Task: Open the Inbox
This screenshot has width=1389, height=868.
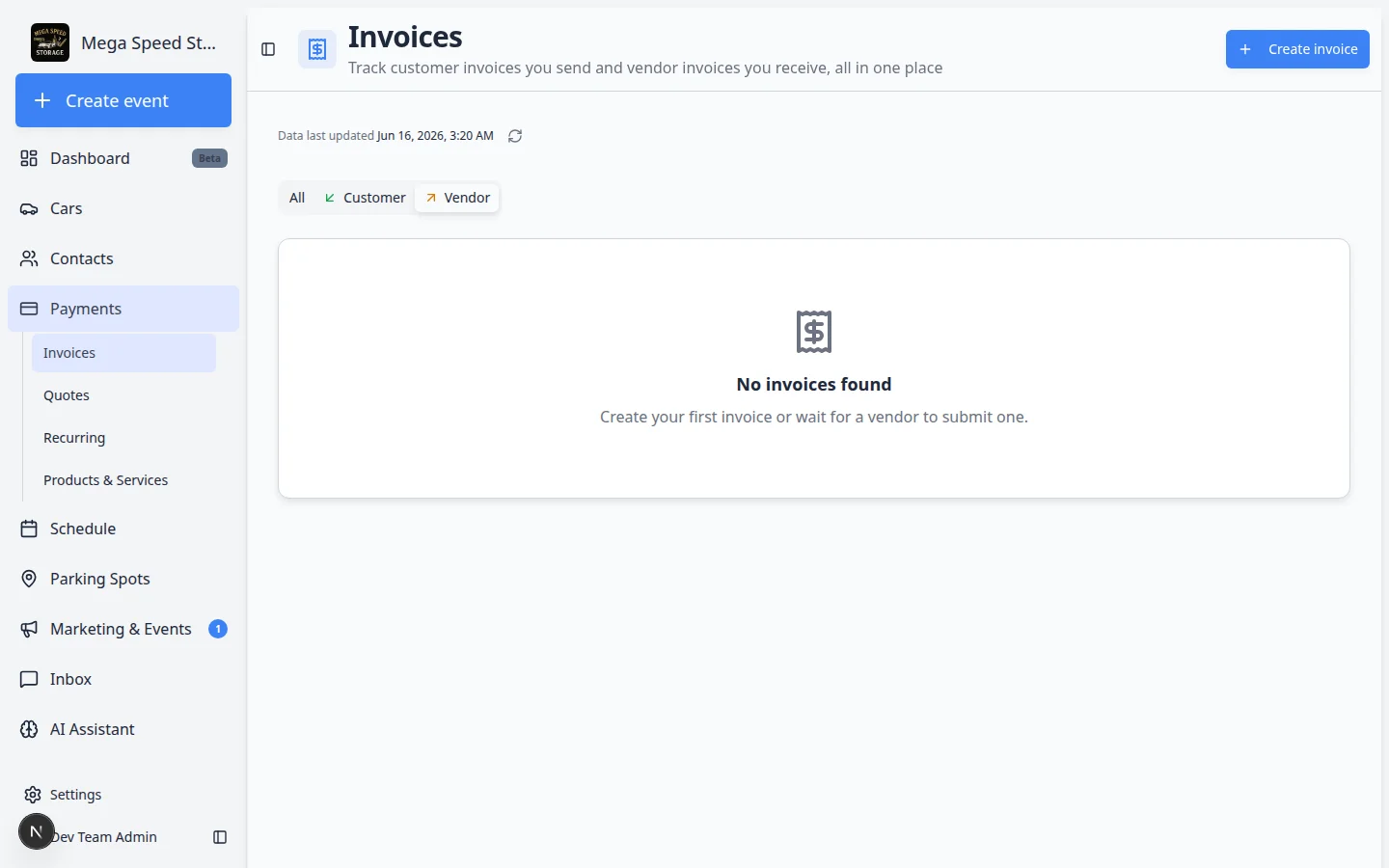Action: [123, 679]
